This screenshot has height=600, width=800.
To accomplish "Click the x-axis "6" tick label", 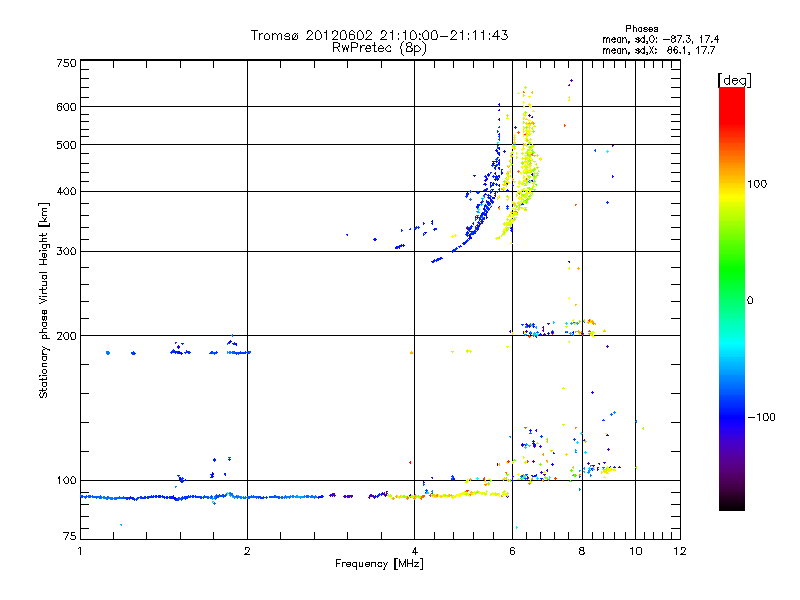I will (512, 551).
